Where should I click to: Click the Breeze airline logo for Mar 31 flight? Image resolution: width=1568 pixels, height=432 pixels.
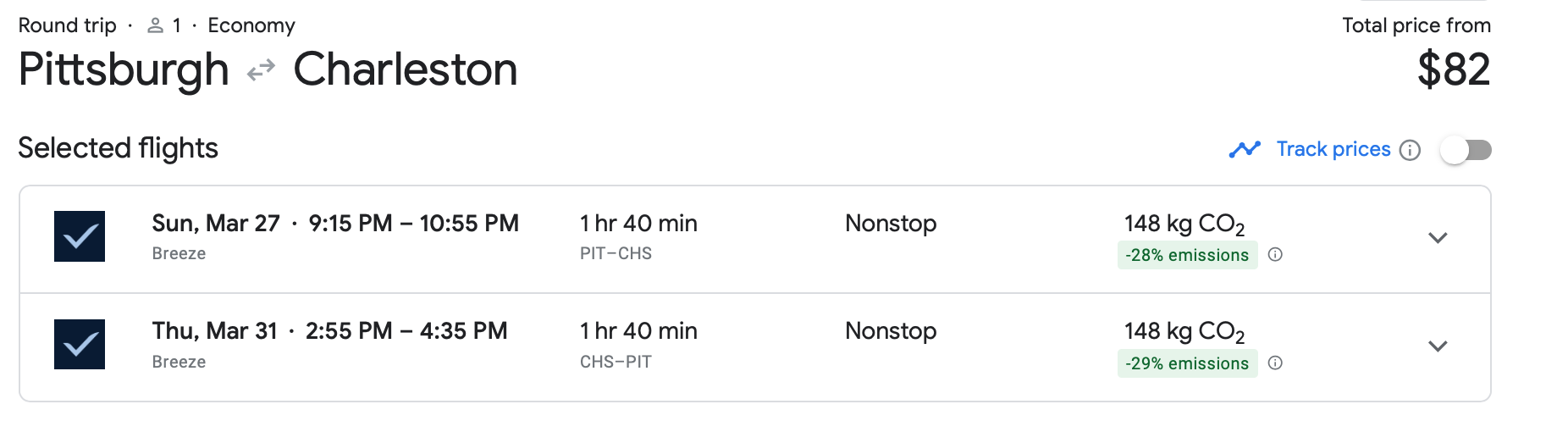pyautogui.click(x=80, y=345)
